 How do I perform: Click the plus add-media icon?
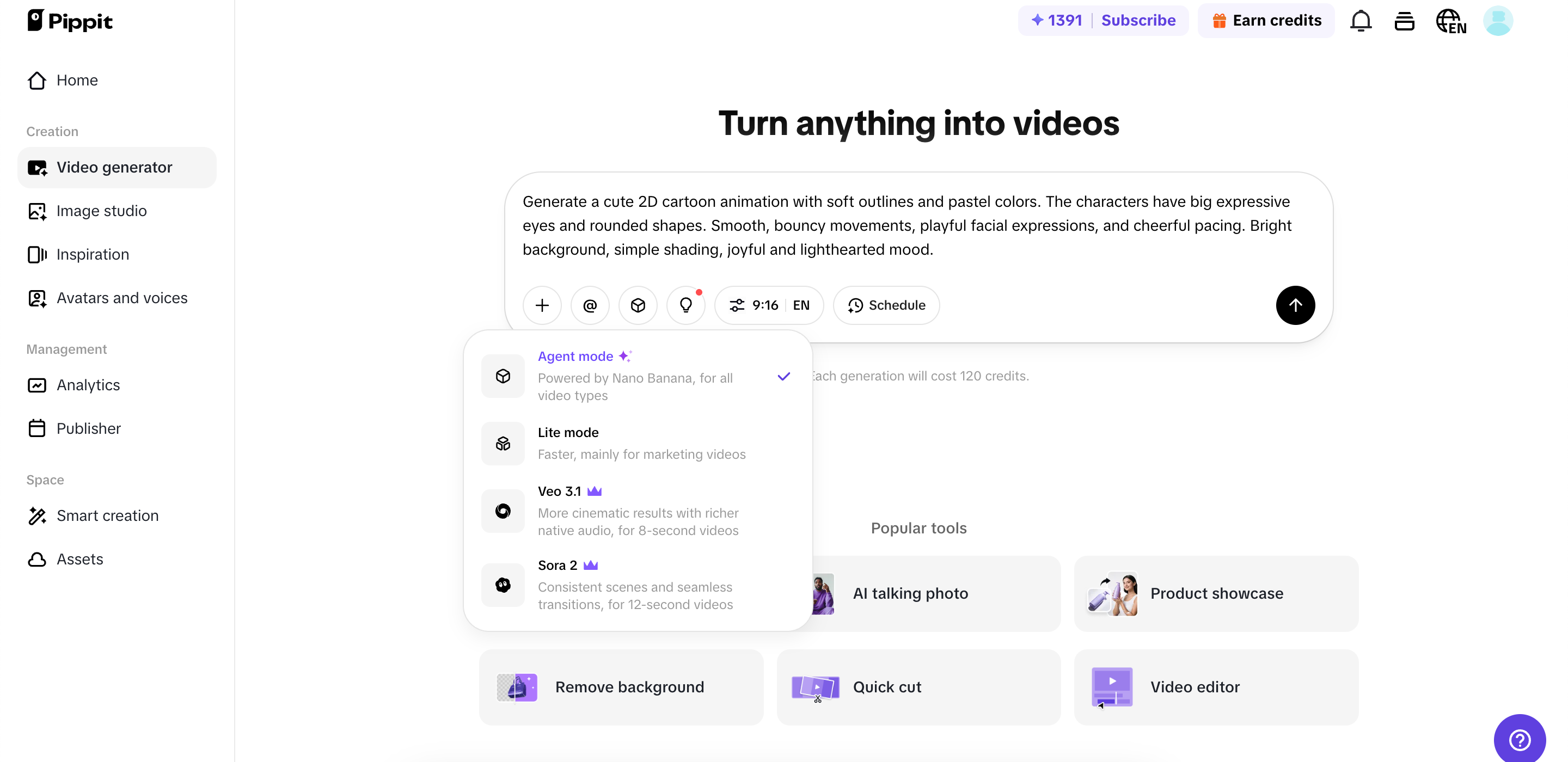tap(542, 305)
